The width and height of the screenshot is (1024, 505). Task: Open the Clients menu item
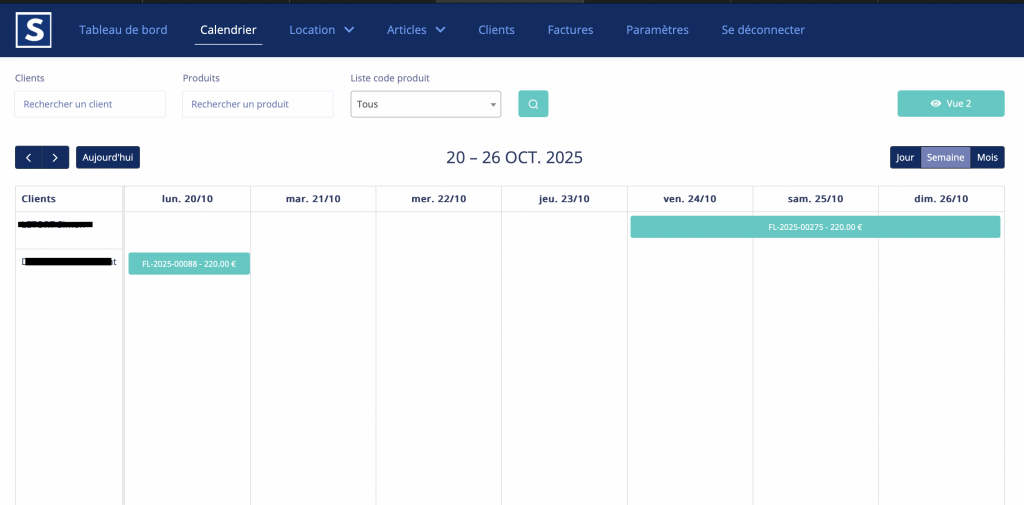click(x=496, y=30)
